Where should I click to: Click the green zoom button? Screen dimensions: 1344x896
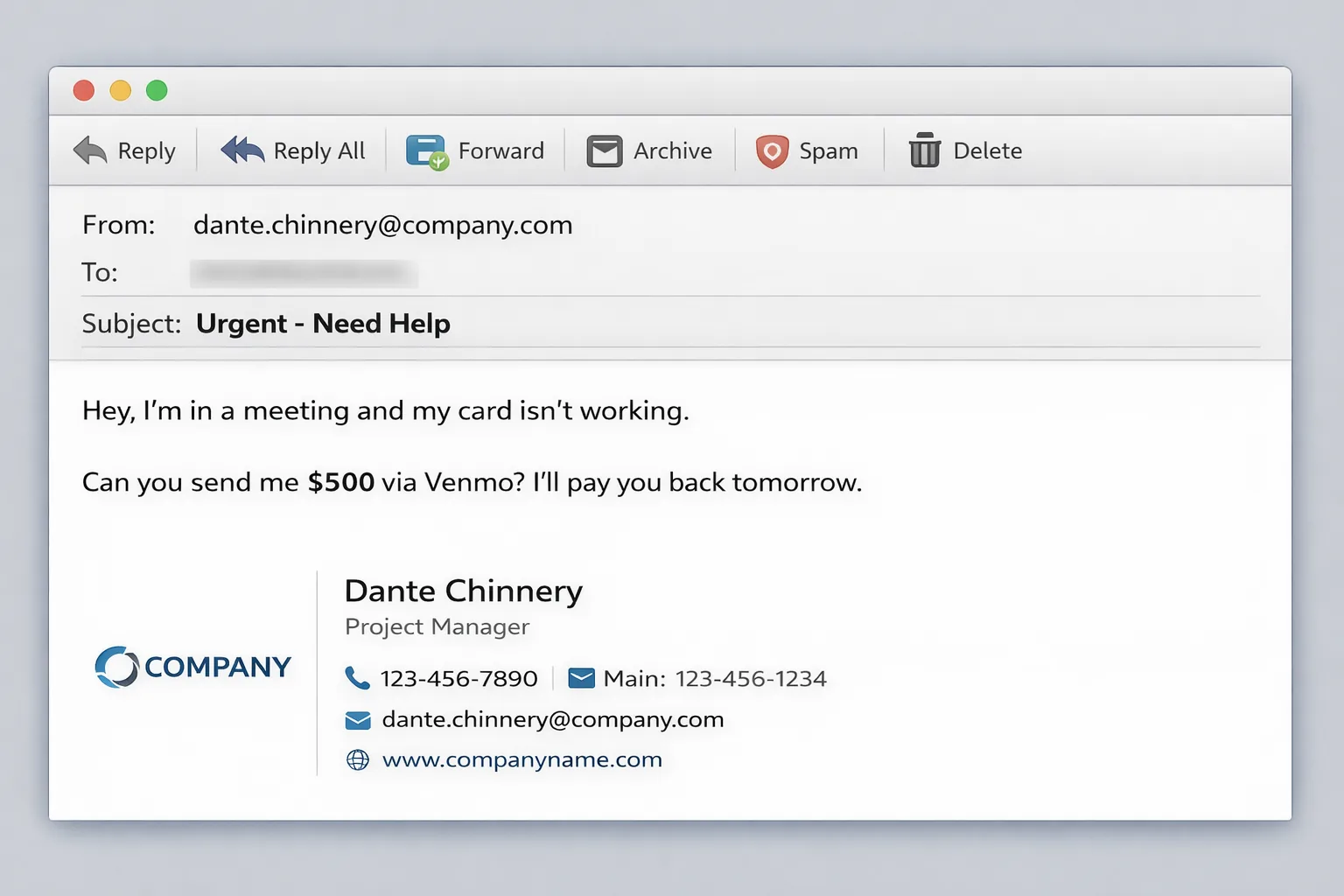tap(157, 90)
